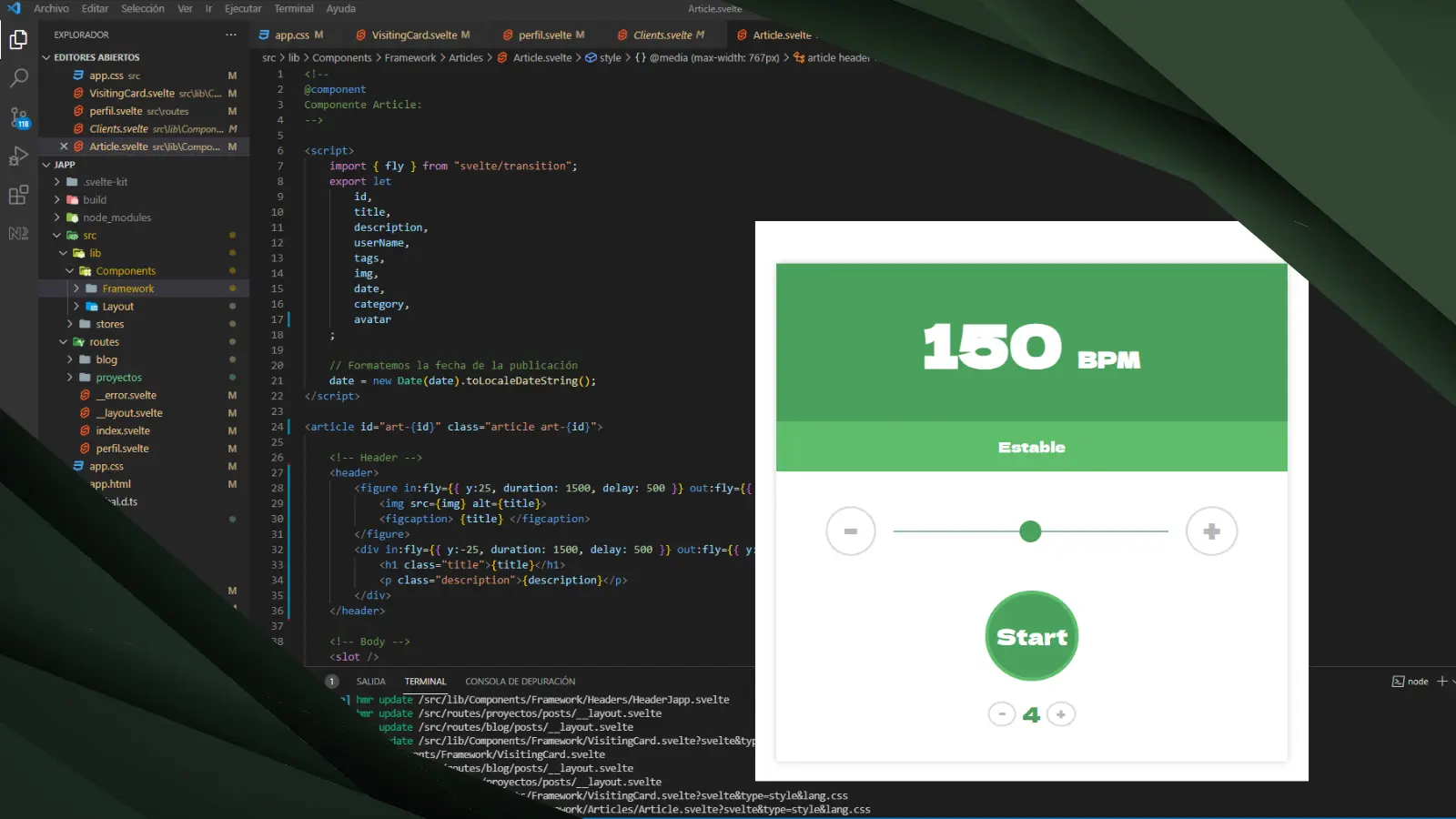The height and width of the screenshot is (819, 1456).
Task: Decrease beats count with small minus
Action: [x=1002, y=714]
